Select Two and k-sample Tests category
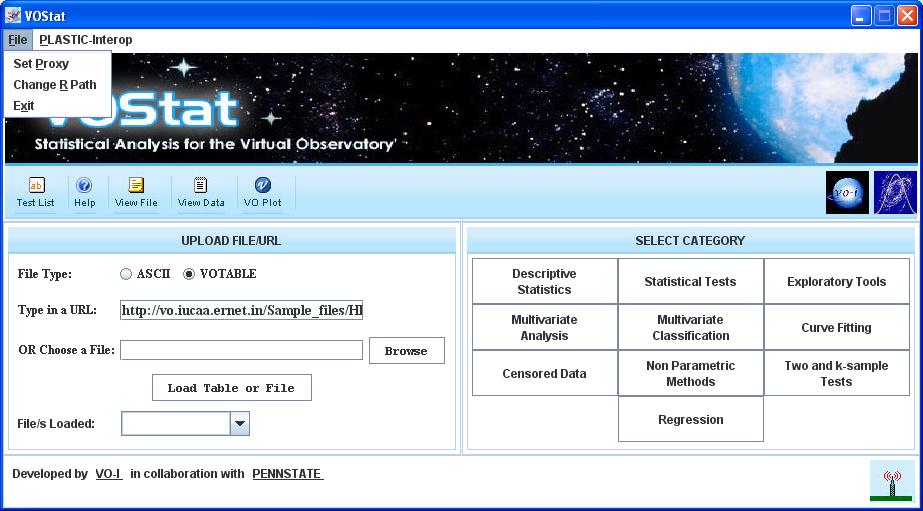This screenshot has height=511, width=923. coord(836,373)
